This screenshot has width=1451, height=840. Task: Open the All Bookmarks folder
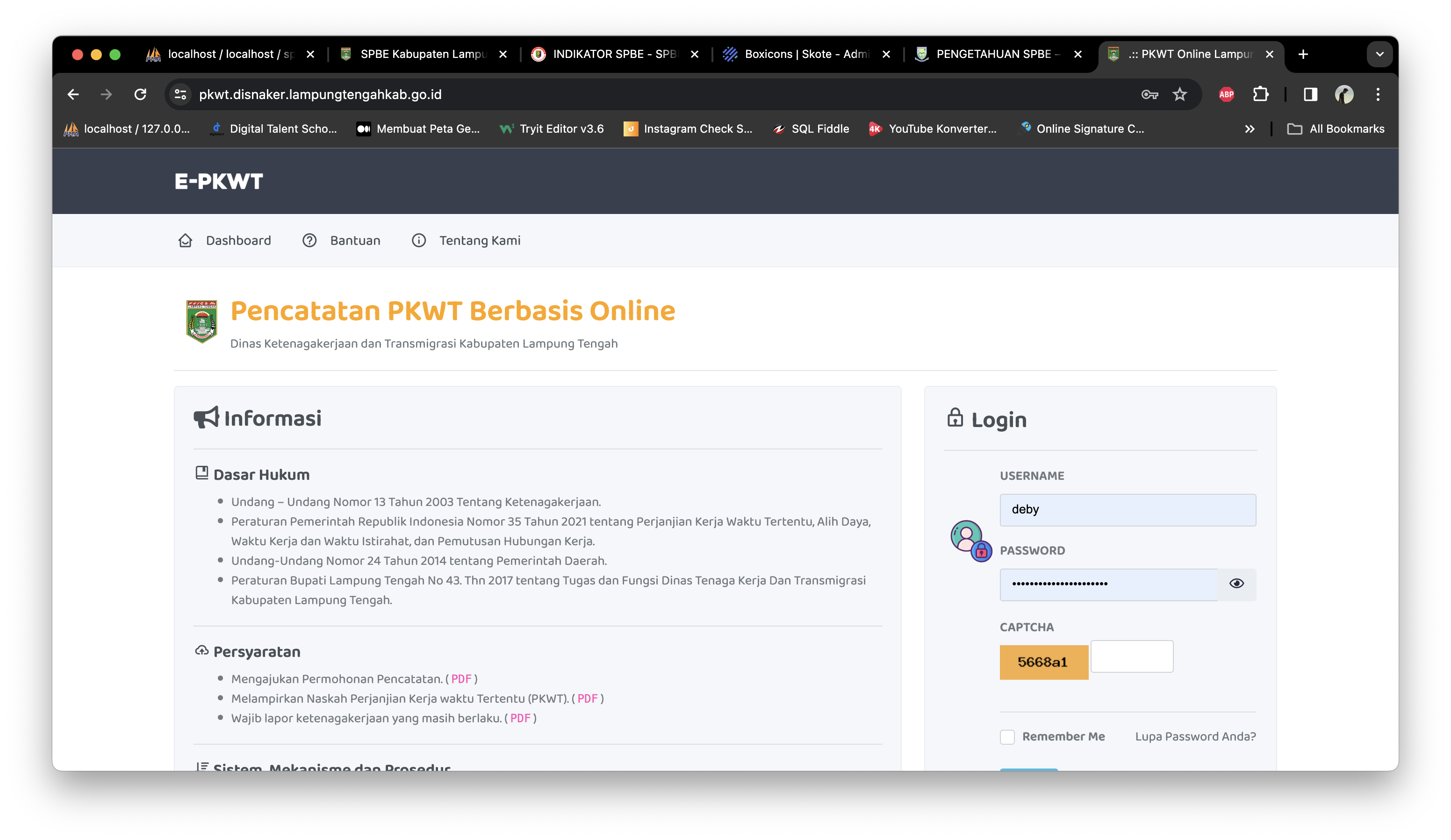coord(1336,129)
